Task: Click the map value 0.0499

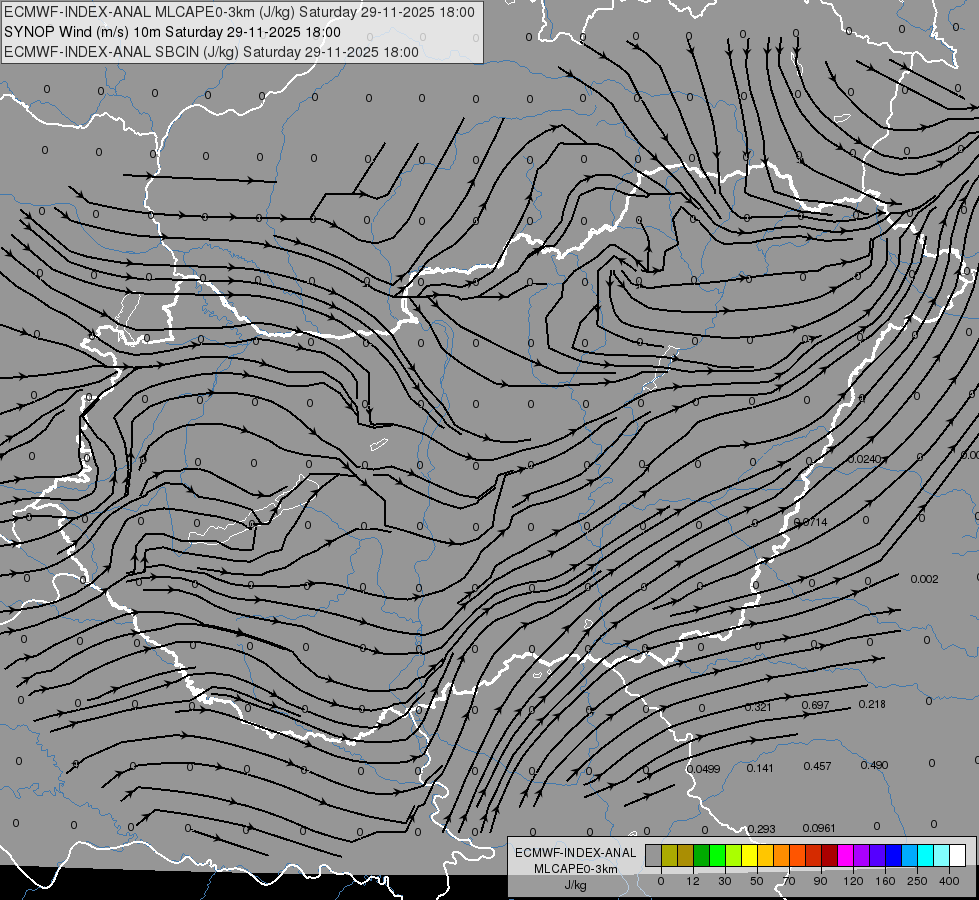Action: click(704, 769)
